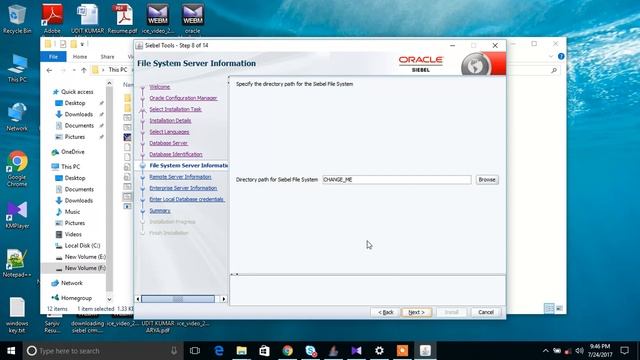Viewport: 640px width, 360px height.
Task: Launch Google Chrome from desktop
Action: (x=17, y=169)
